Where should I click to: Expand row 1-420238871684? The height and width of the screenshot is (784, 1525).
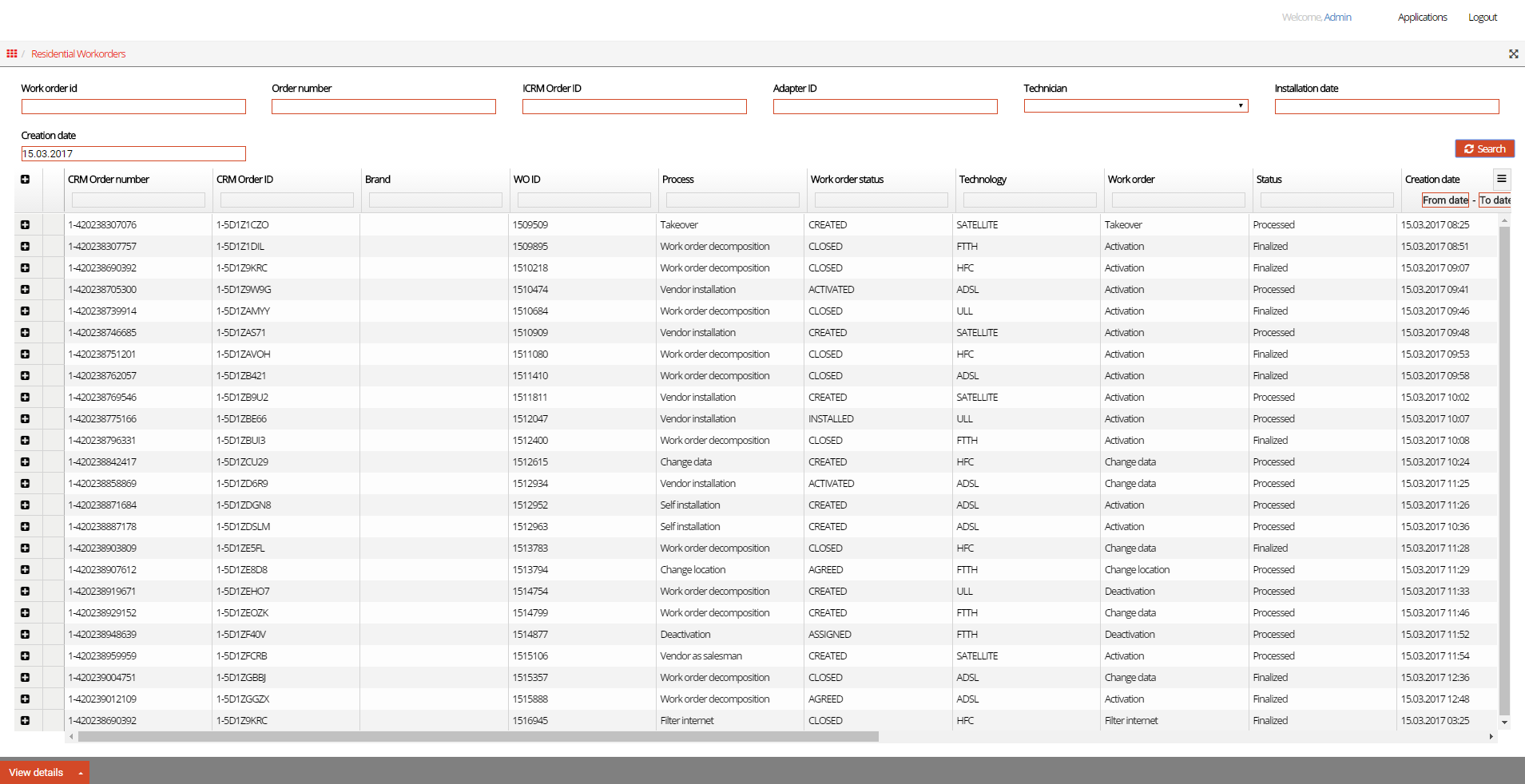pyautogui.click(x=26, y=505)
